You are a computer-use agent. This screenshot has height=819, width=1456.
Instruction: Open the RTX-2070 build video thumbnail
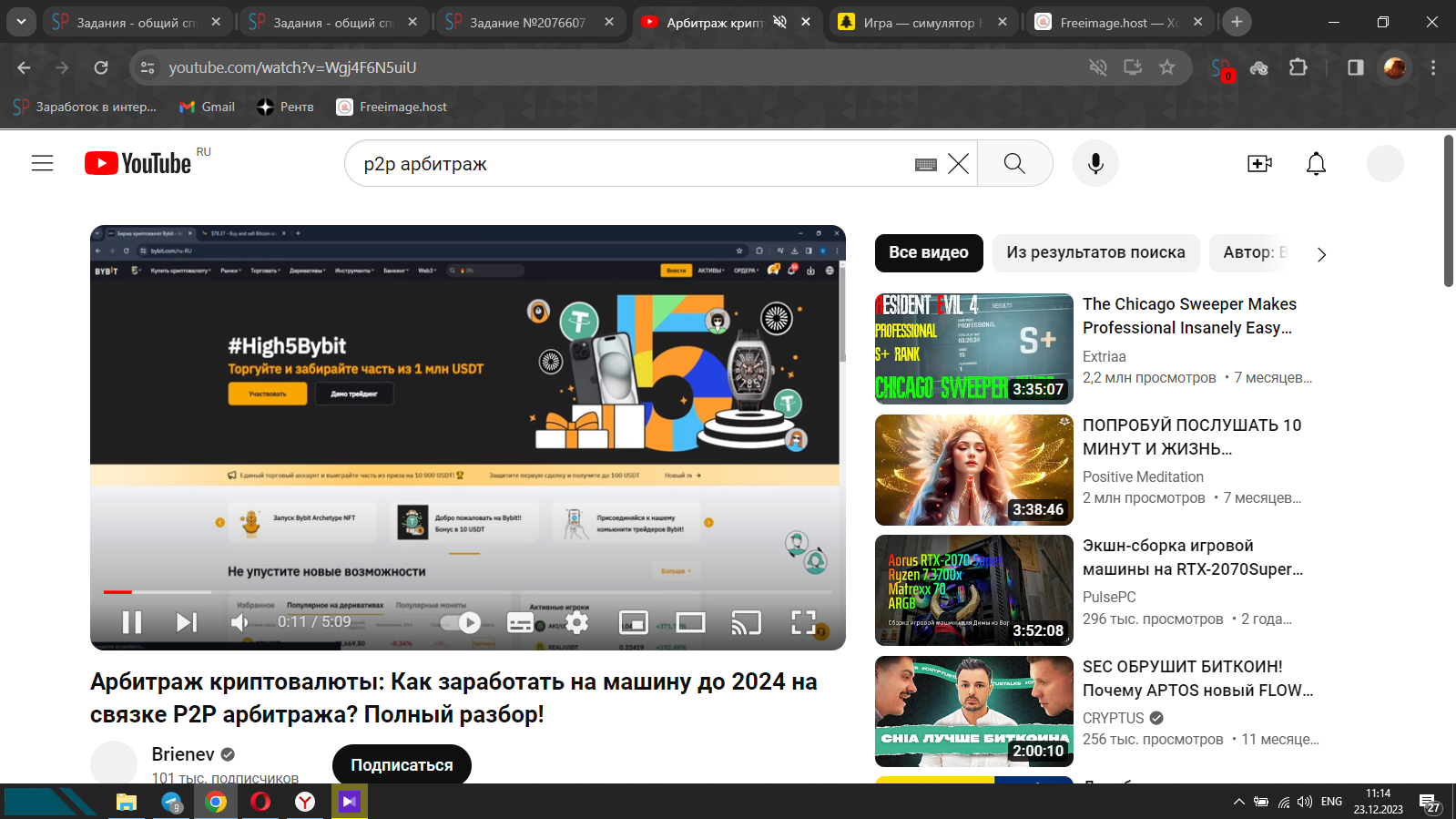point(974,590)
